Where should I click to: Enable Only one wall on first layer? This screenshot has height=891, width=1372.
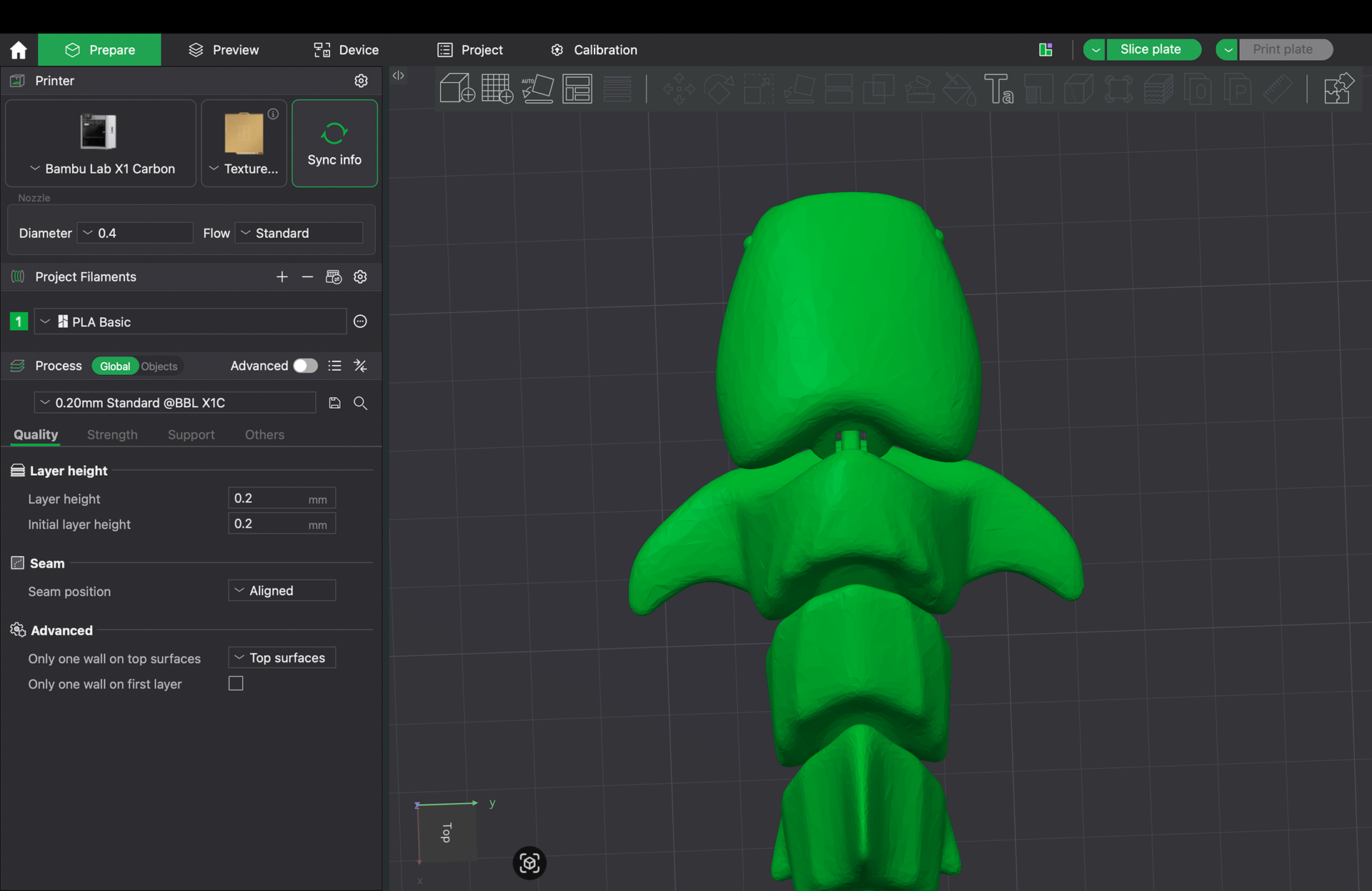[x=236, y=684]
